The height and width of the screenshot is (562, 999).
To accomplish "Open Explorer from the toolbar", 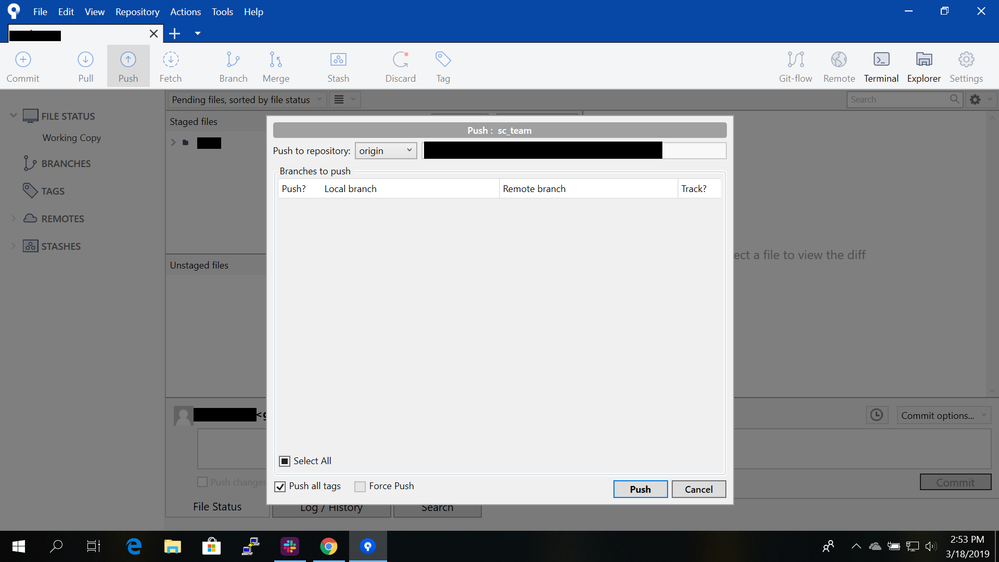I will click(x=924, y=66).
